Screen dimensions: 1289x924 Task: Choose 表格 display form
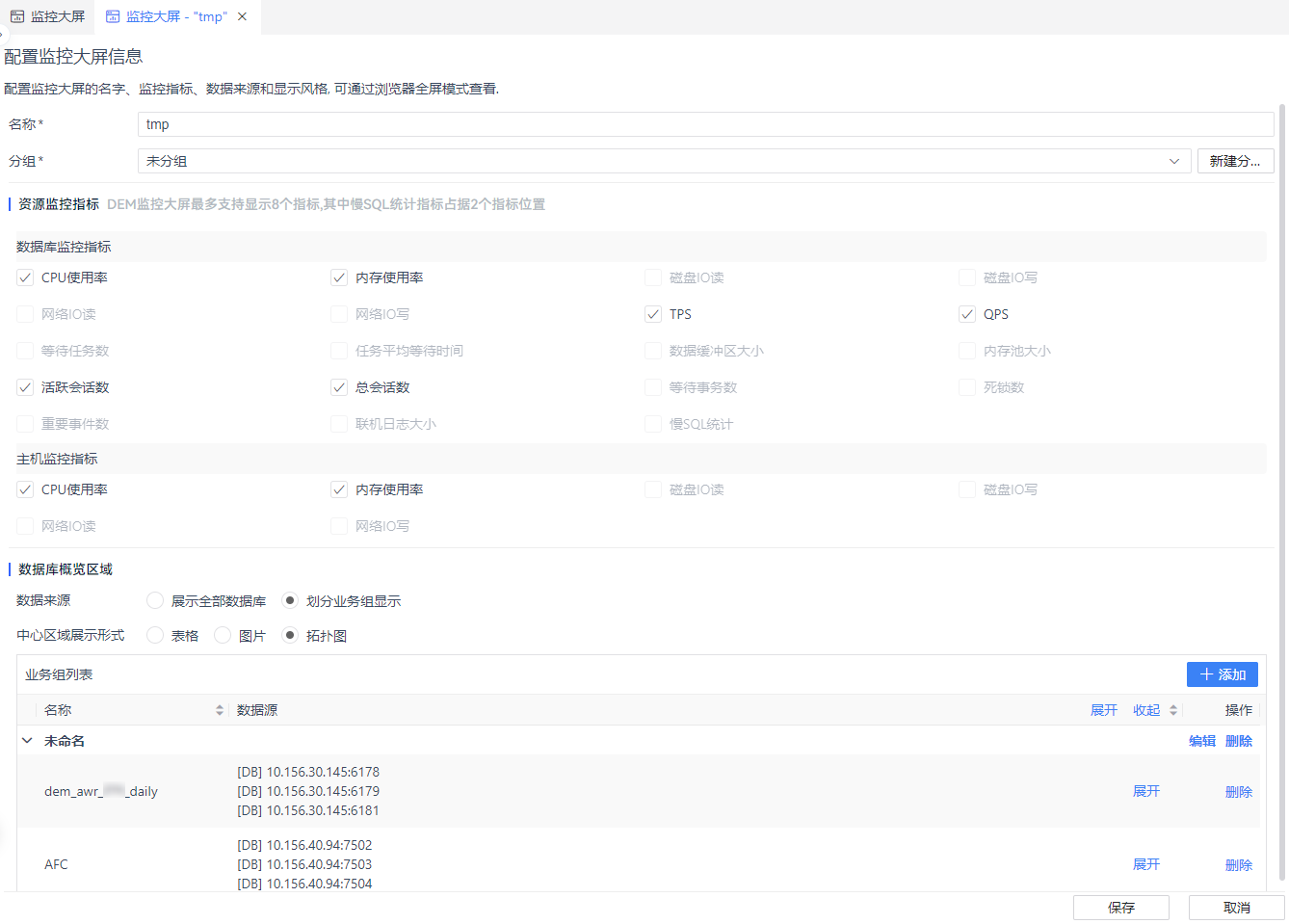point(155,635)
